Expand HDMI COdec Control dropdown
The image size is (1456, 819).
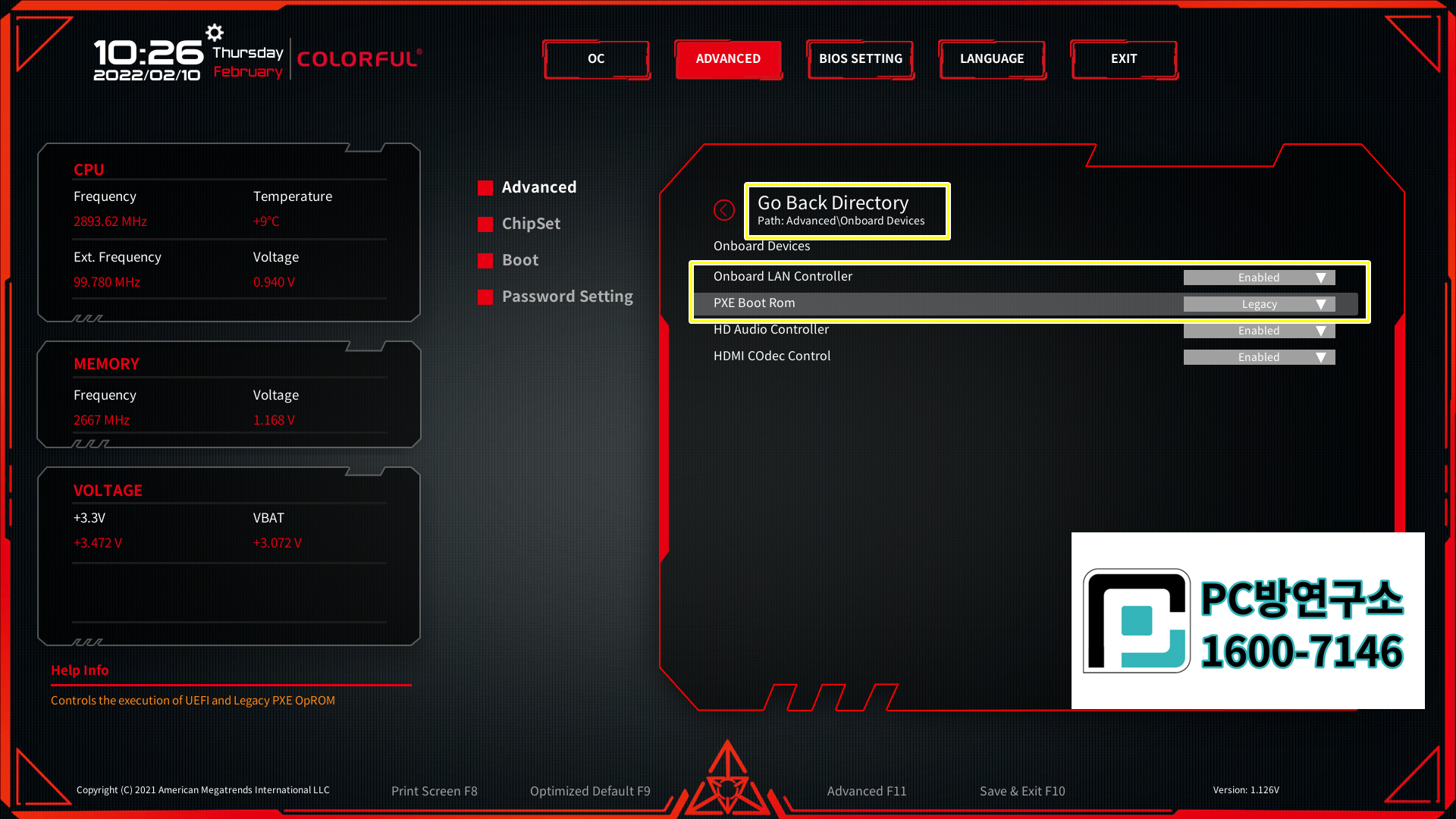coord(1259,357)
